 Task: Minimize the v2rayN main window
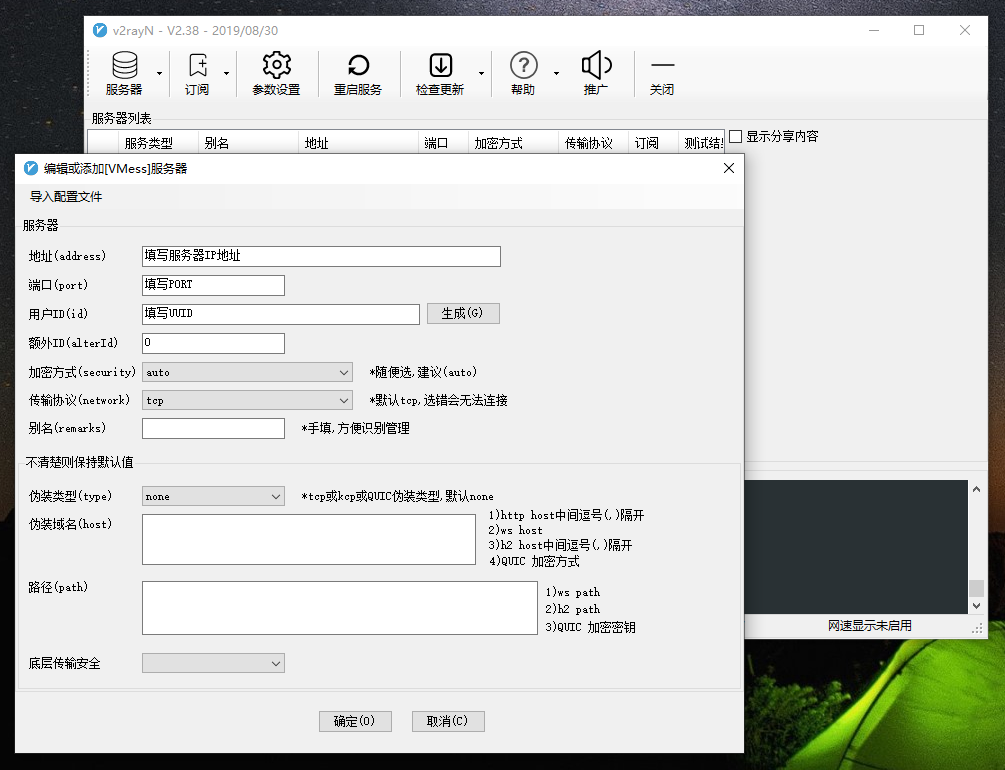(874, 30)
